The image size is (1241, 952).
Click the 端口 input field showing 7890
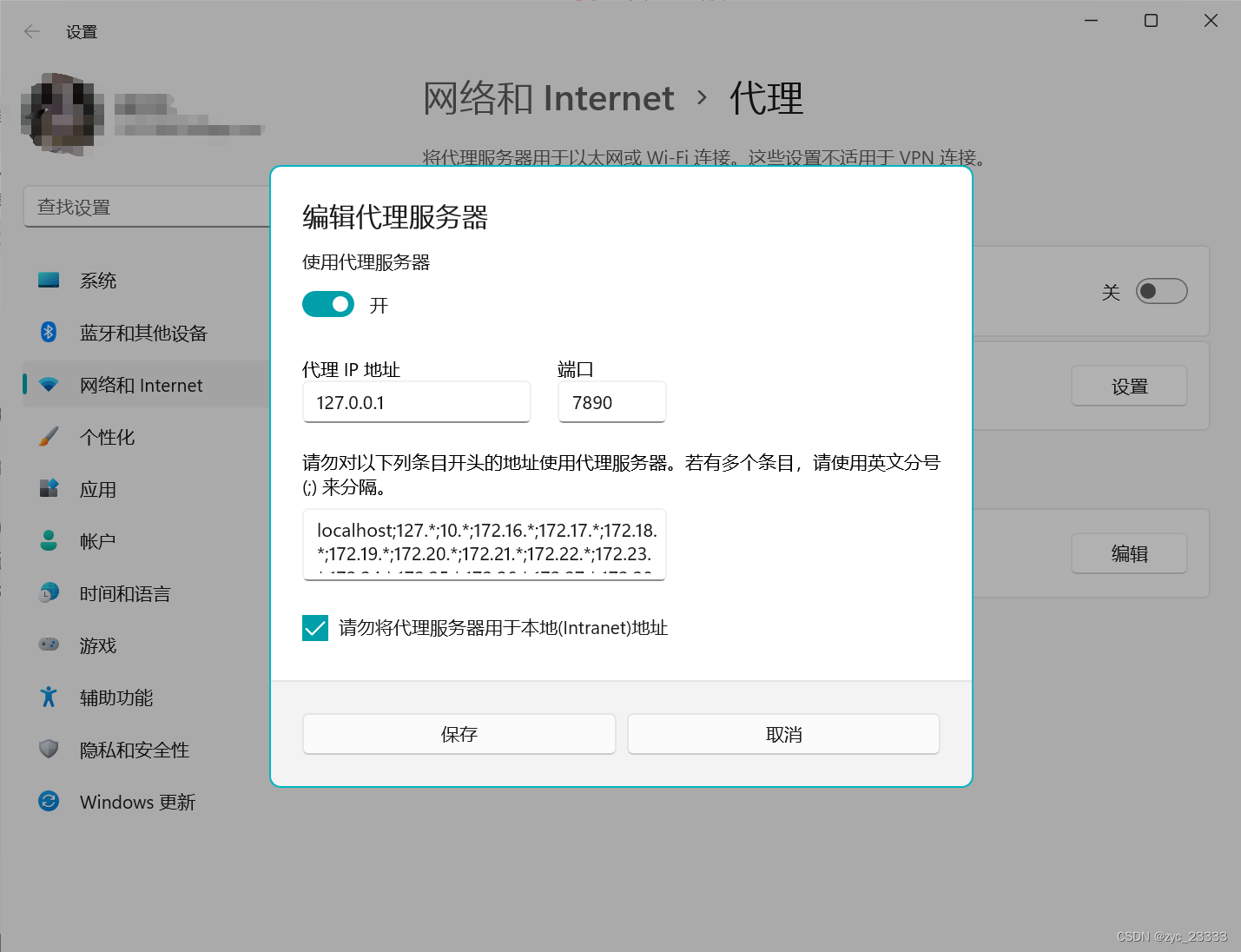611,401
